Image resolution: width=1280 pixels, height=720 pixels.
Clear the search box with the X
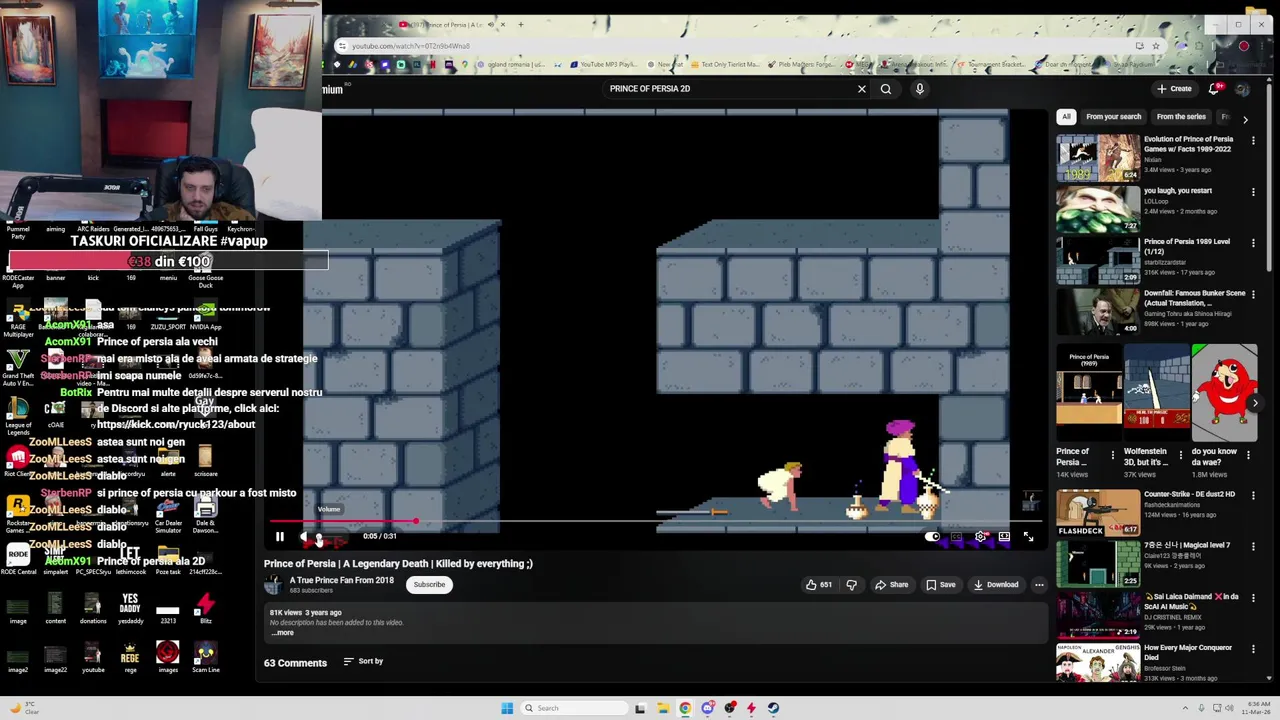point(862,89)
